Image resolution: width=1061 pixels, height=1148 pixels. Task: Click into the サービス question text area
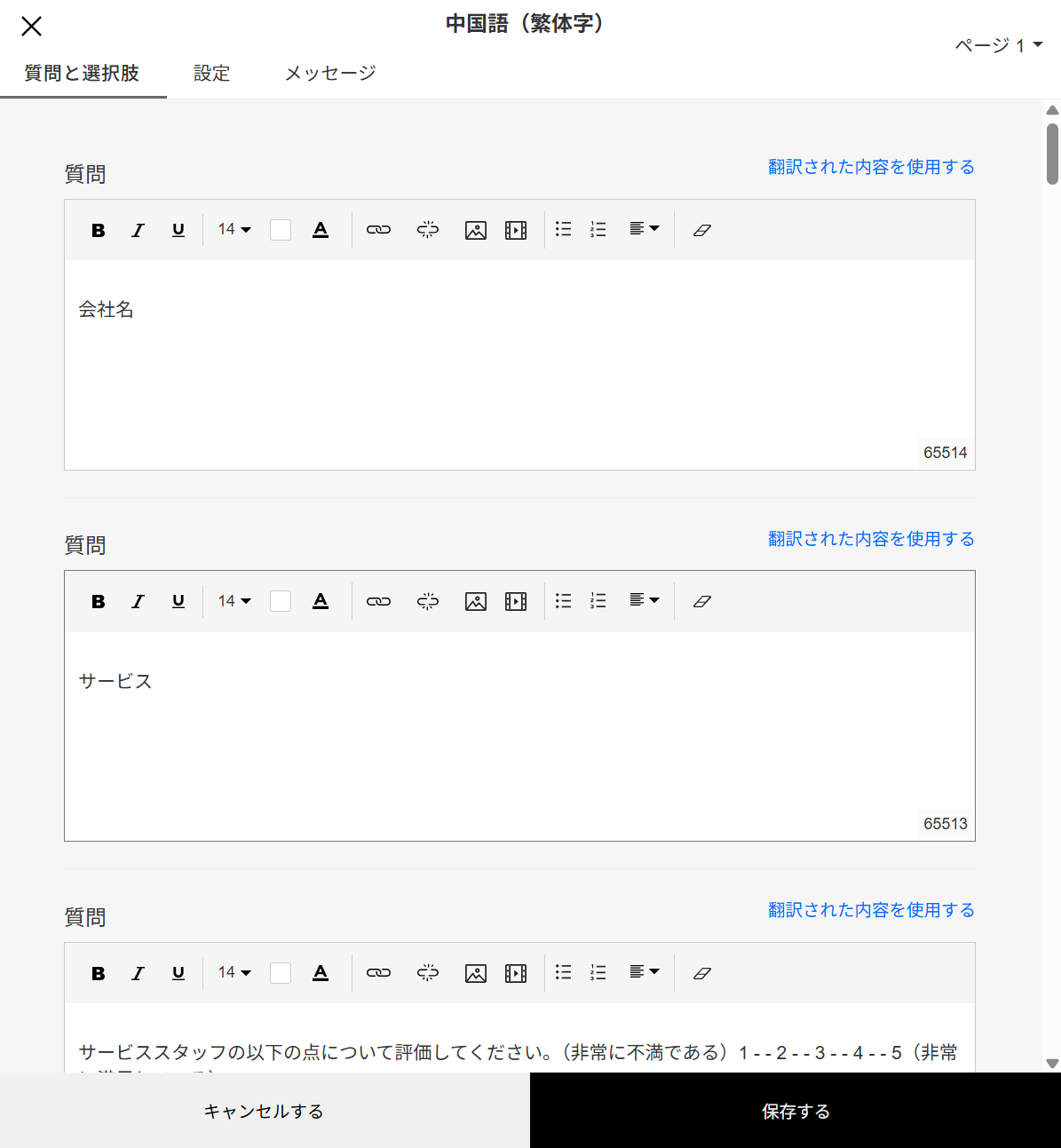(519, 728)
